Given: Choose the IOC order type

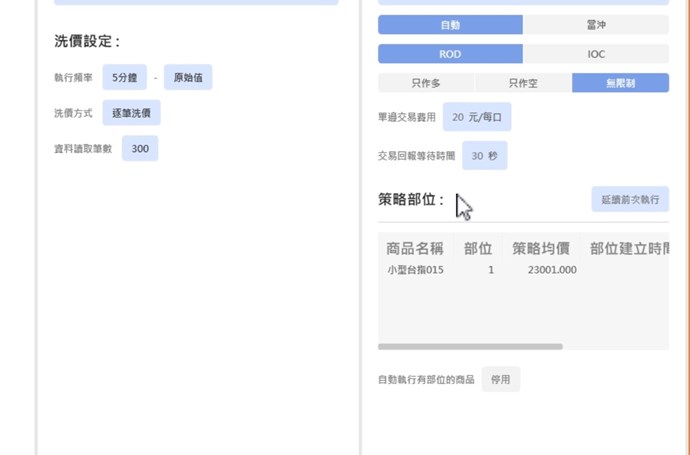Looking at the screenshot, I should pos(595,54).
